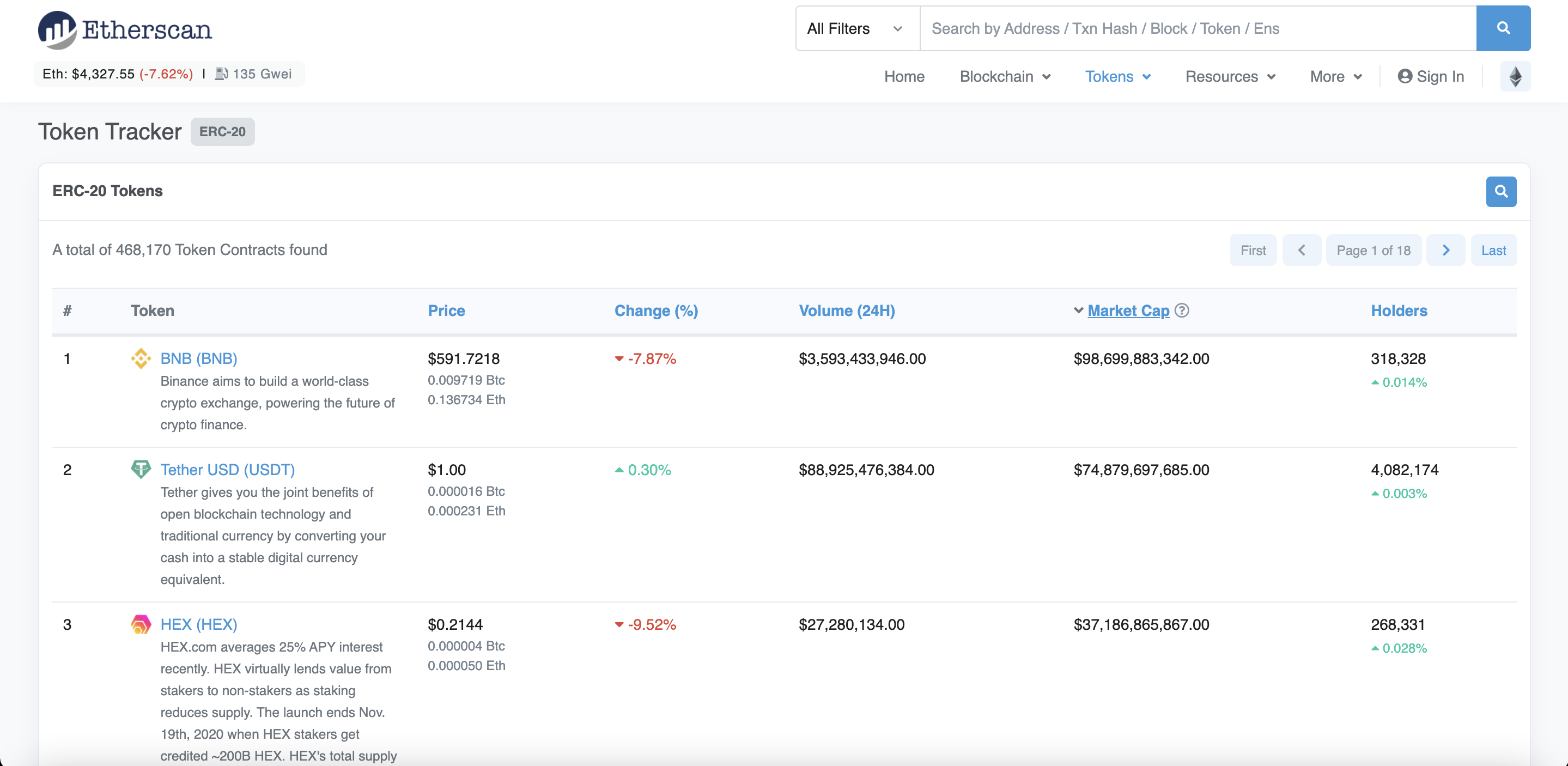Click BNB change value -7.87%
This screenshot has height=766, width=1568.
click(651, 358)
